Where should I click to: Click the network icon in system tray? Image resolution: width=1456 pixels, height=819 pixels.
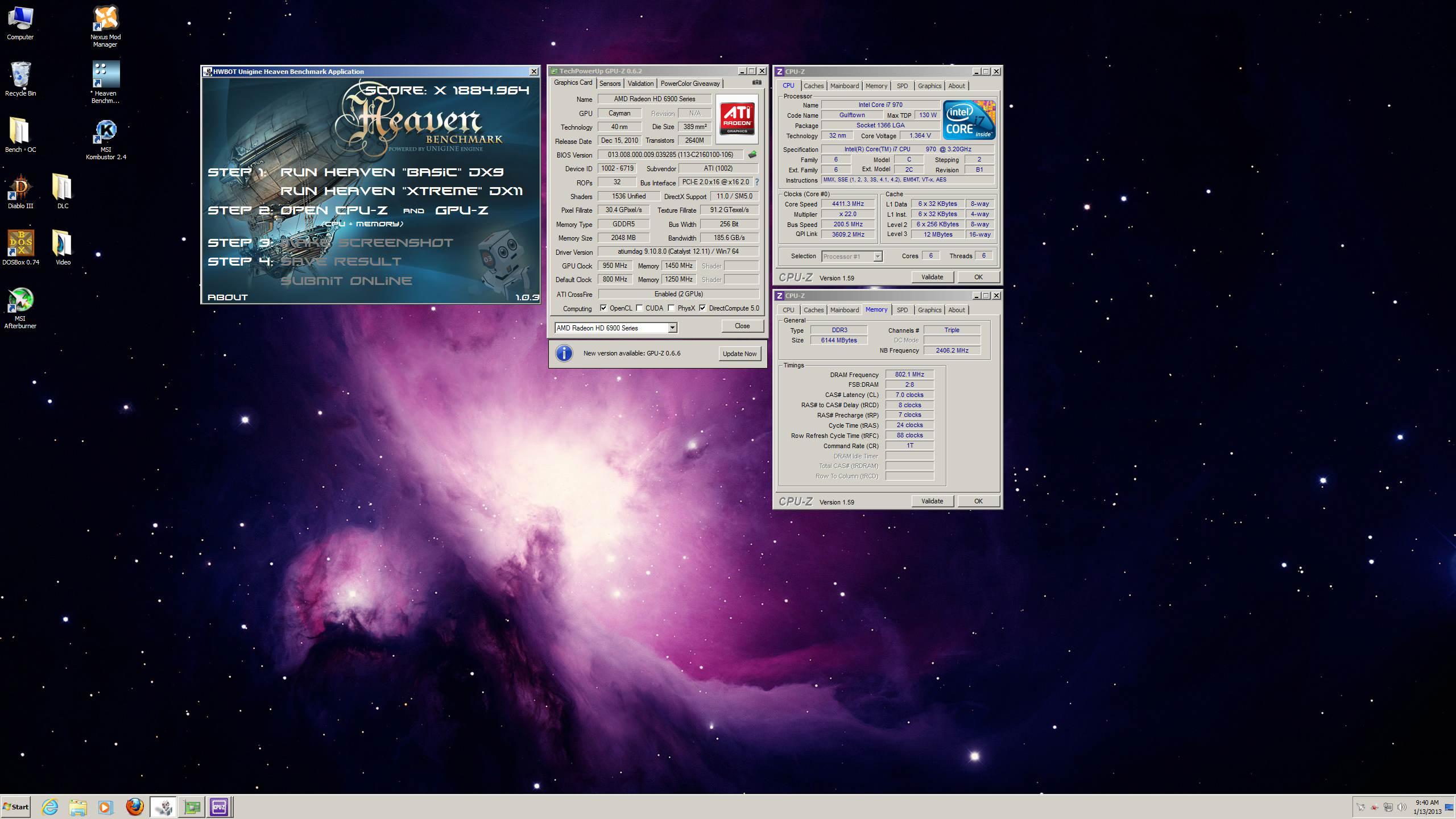(x=1388, y=807)
